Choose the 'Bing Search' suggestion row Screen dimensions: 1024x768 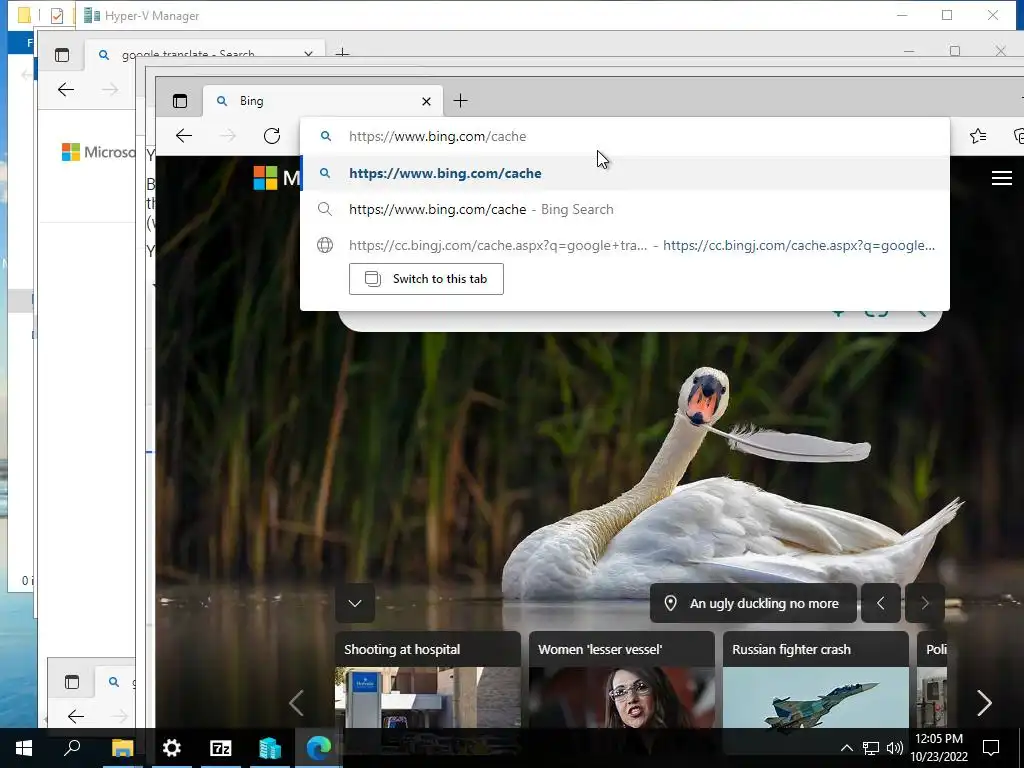coord(624,209)
